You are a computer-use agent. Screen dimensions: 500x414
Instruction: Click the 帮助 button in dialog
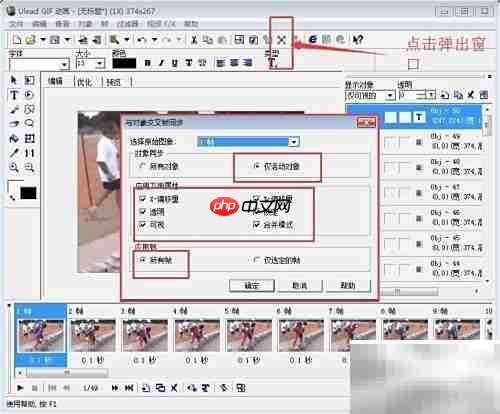[348, 286]
